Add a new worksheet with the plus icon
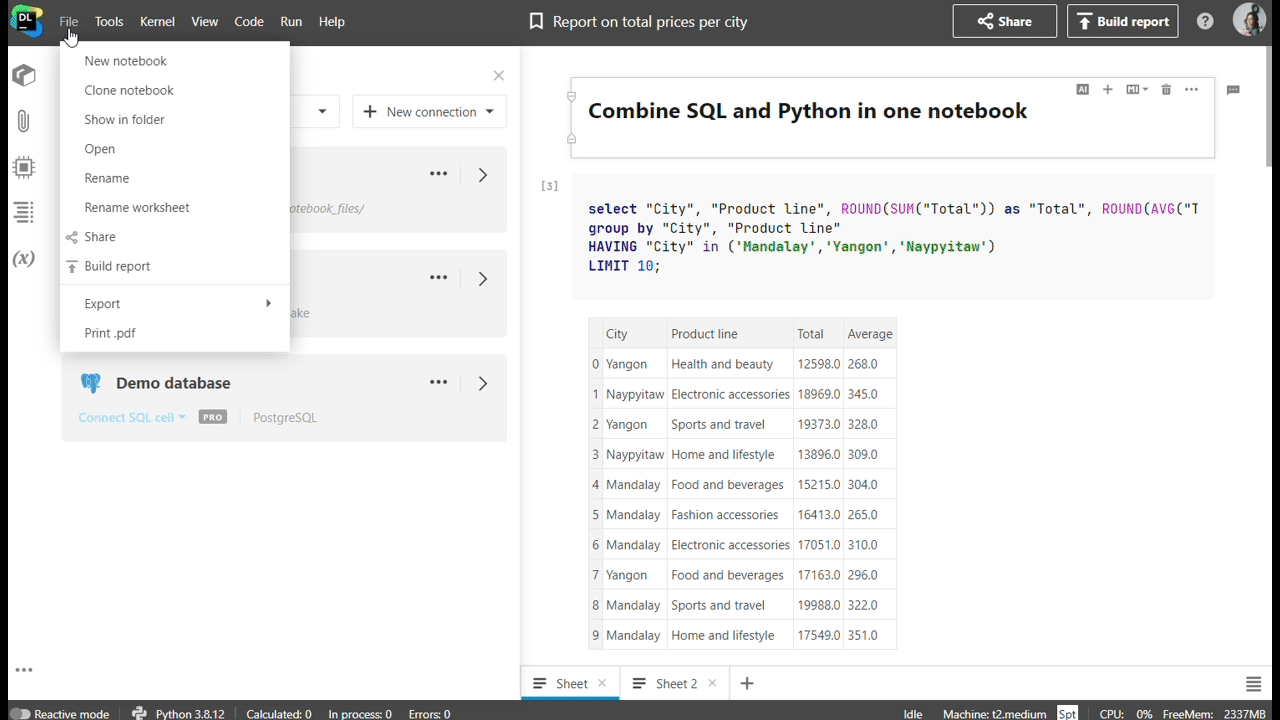This screenshot has width=1280, height=720. pos(746,684)
